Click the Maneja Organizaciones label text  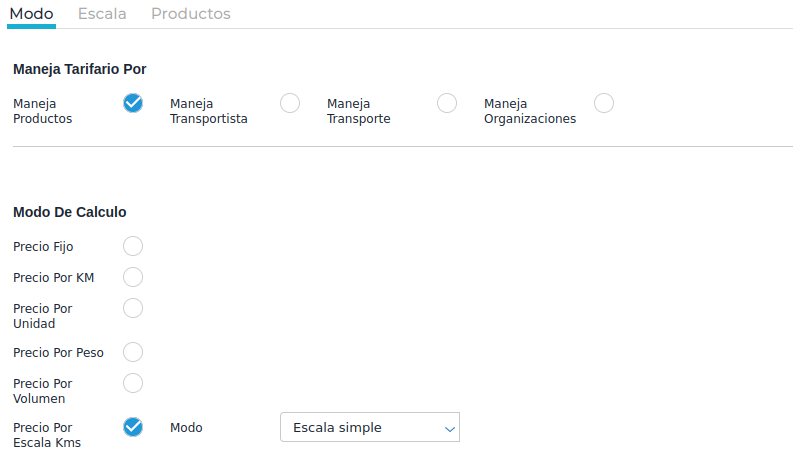pos(530,111)
